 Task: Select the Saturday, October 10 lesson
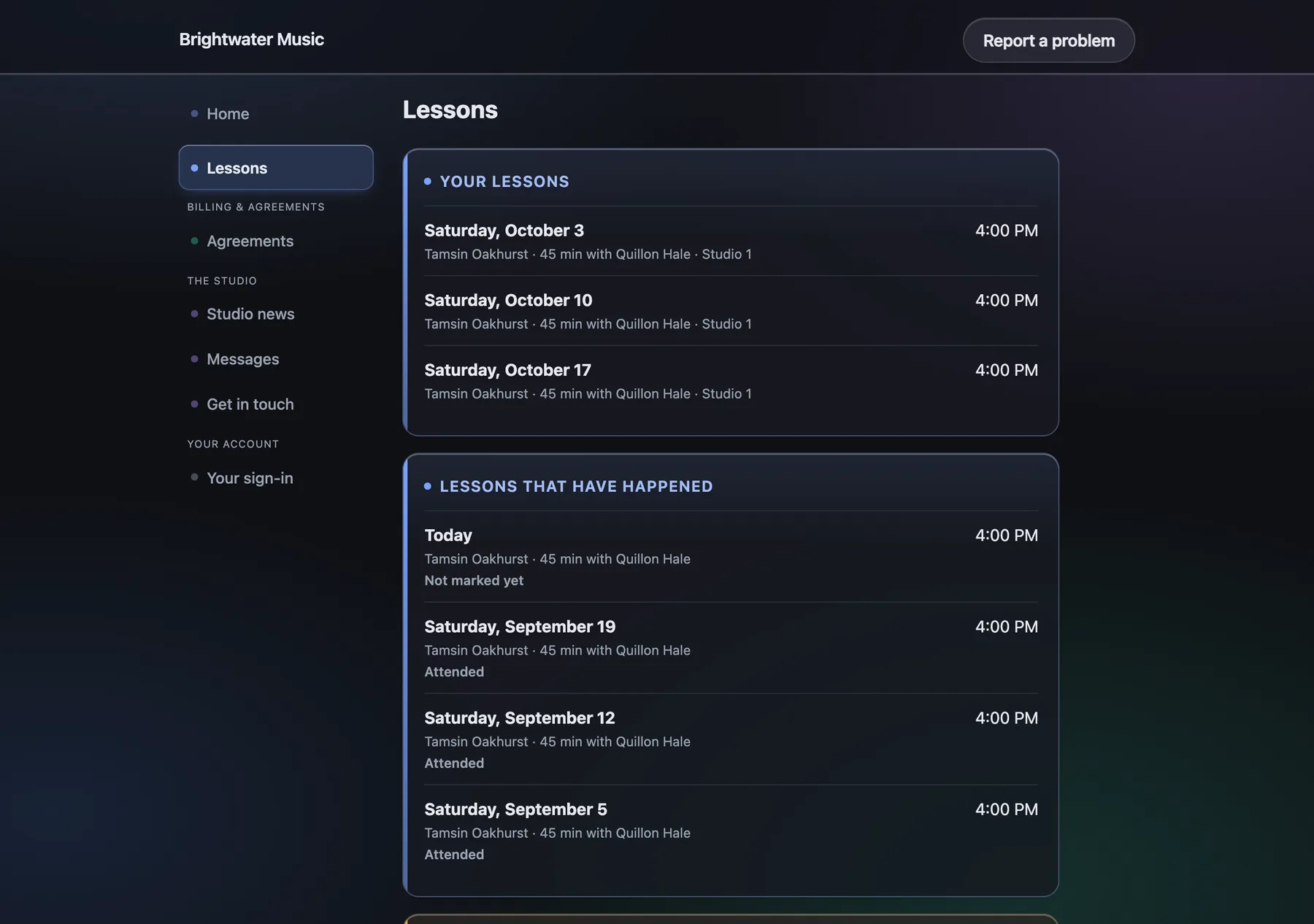[731, 311]
